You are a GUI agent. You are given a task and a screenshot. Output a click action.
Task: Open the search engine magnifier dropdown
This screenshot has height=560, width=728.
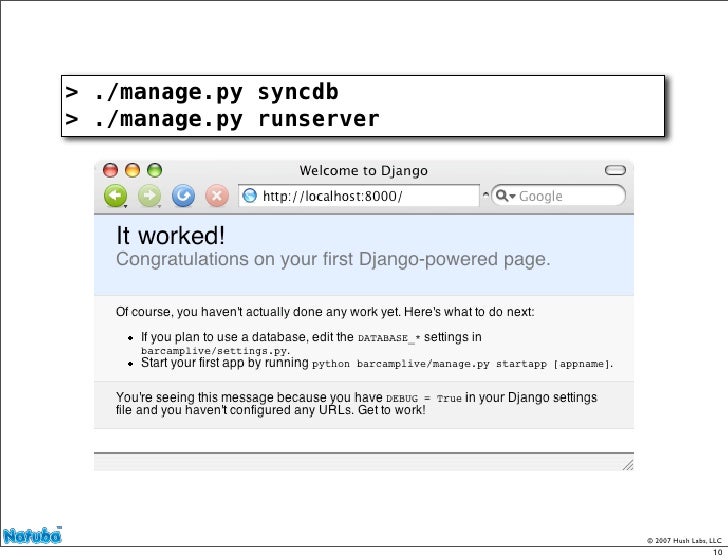coord(505,196)
